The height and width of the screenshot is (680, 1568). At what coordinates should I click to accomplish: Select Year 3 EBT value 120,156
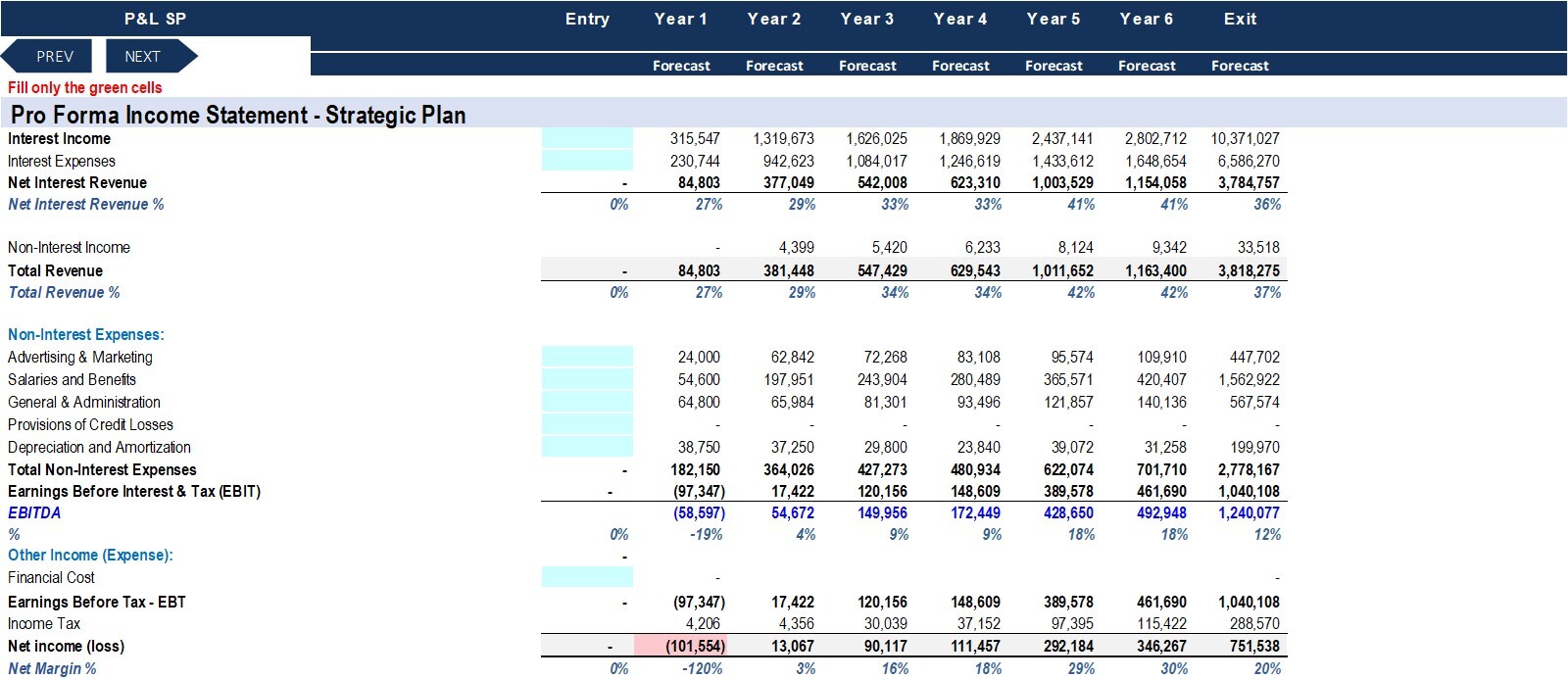pyautogui.click(x=882, y=602)
